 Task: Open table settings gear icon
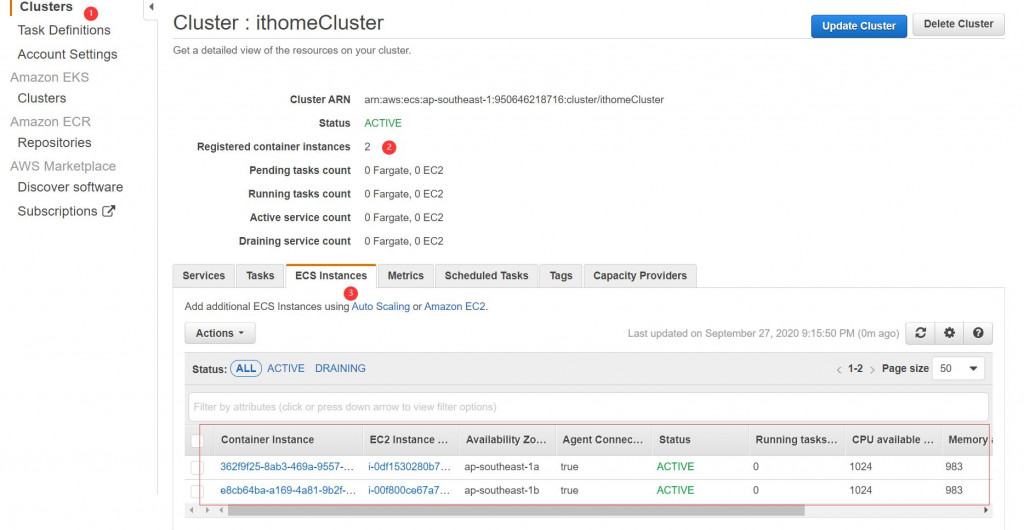pyautogui.click(x=949, y=333)
